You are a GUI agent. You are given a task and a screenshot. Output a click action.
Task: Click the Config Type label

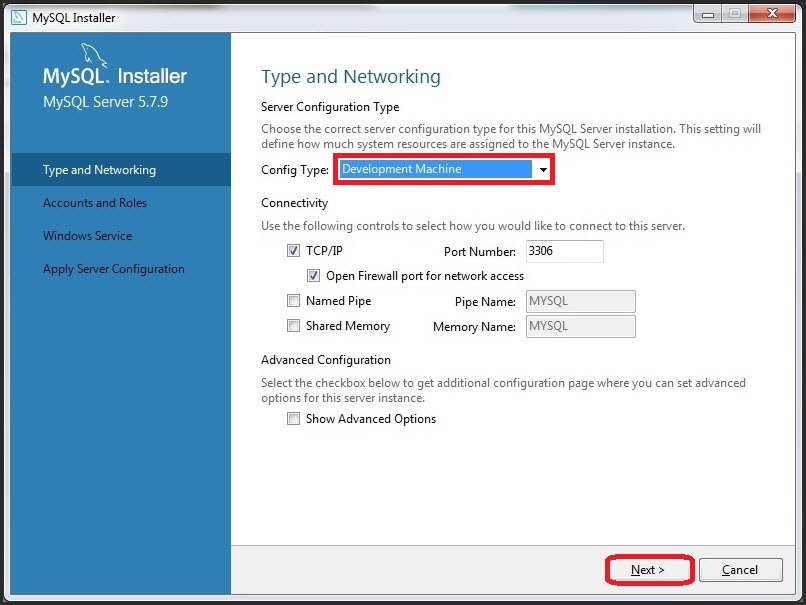click(x=295, y=170)
